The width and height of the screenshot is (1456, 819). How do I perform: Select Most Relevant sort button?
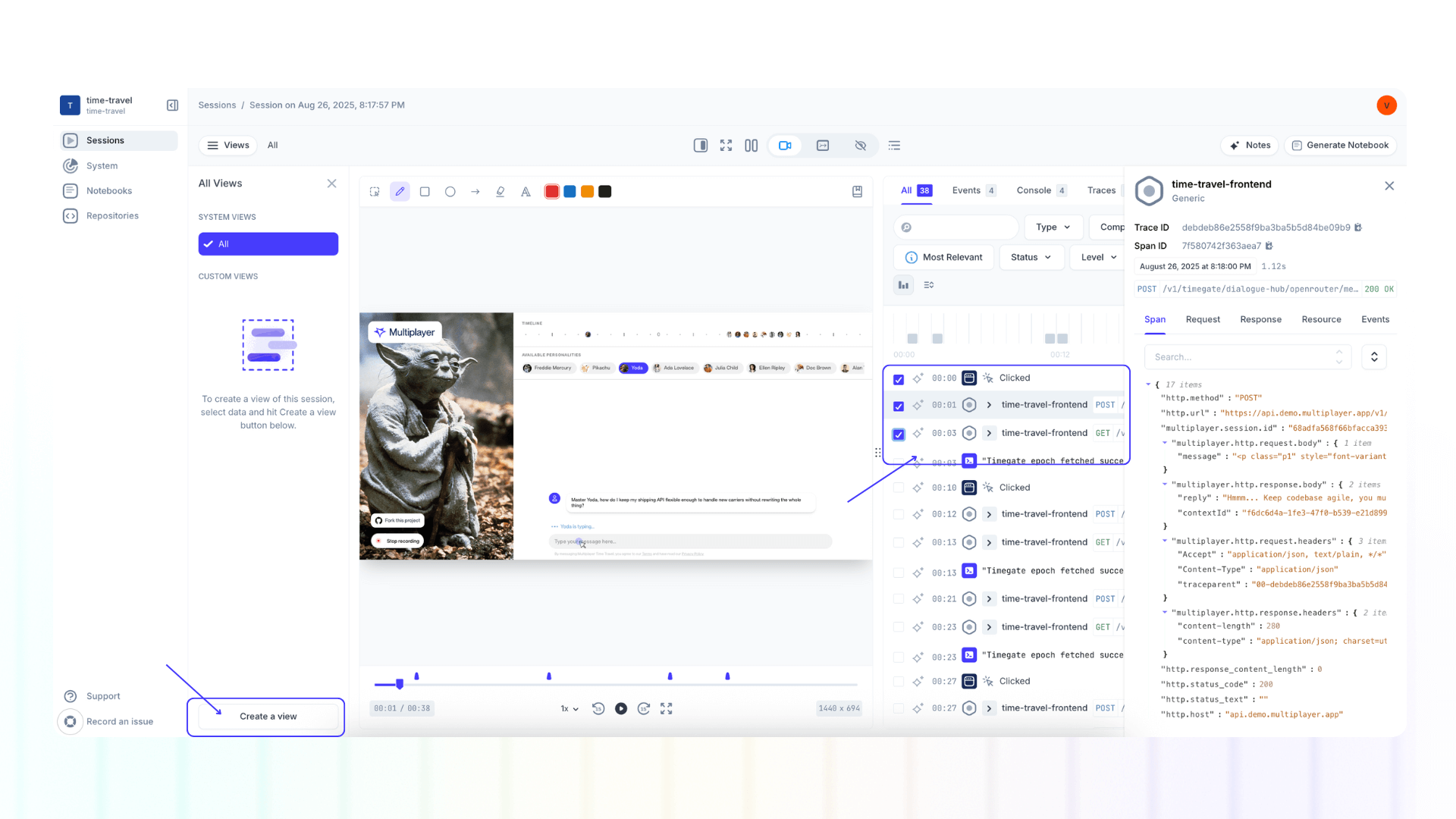(943, 257)
